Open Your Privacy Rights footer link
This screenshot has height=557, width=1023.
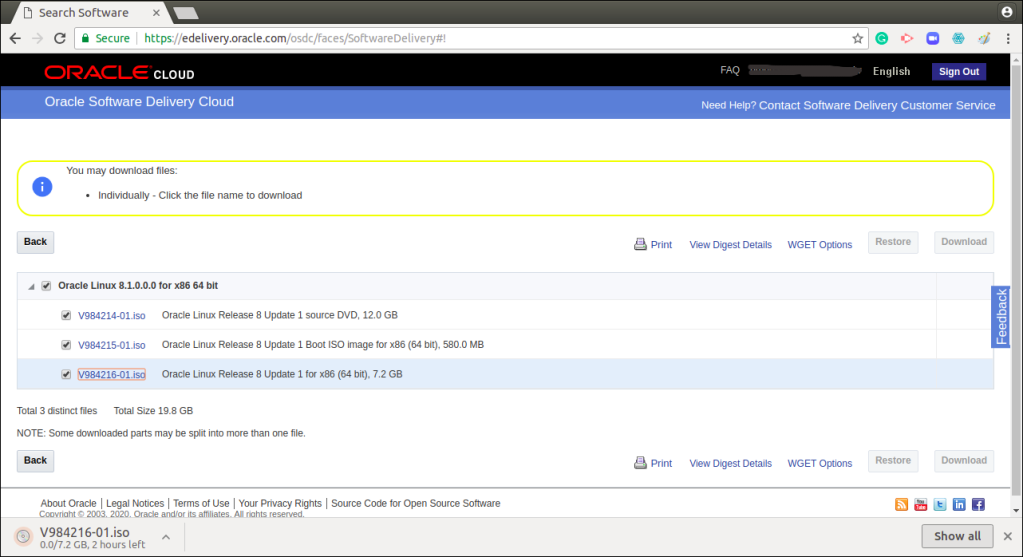pos(280,504)
